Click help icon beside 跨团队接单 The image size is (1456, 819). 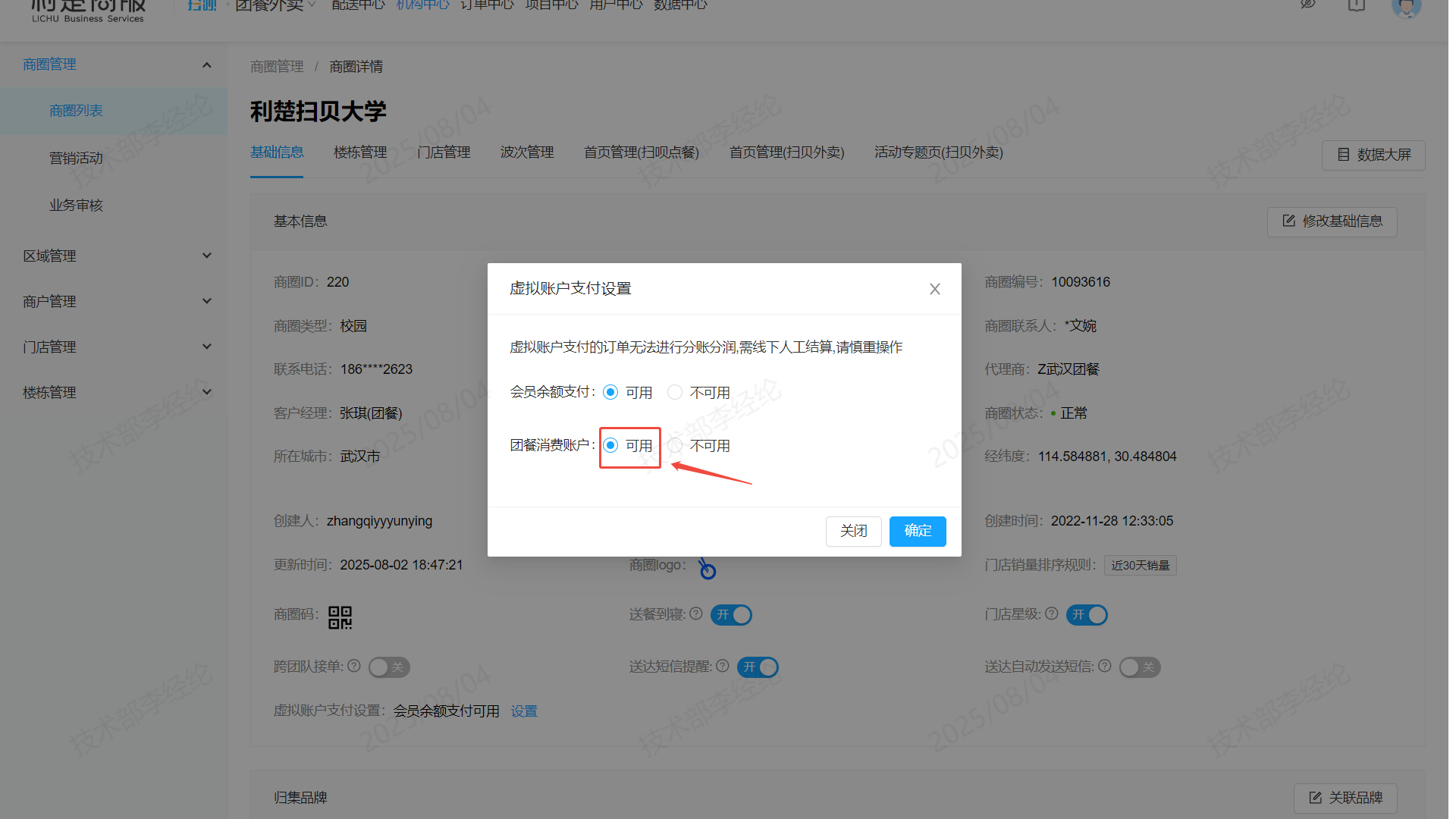(354, 666)
